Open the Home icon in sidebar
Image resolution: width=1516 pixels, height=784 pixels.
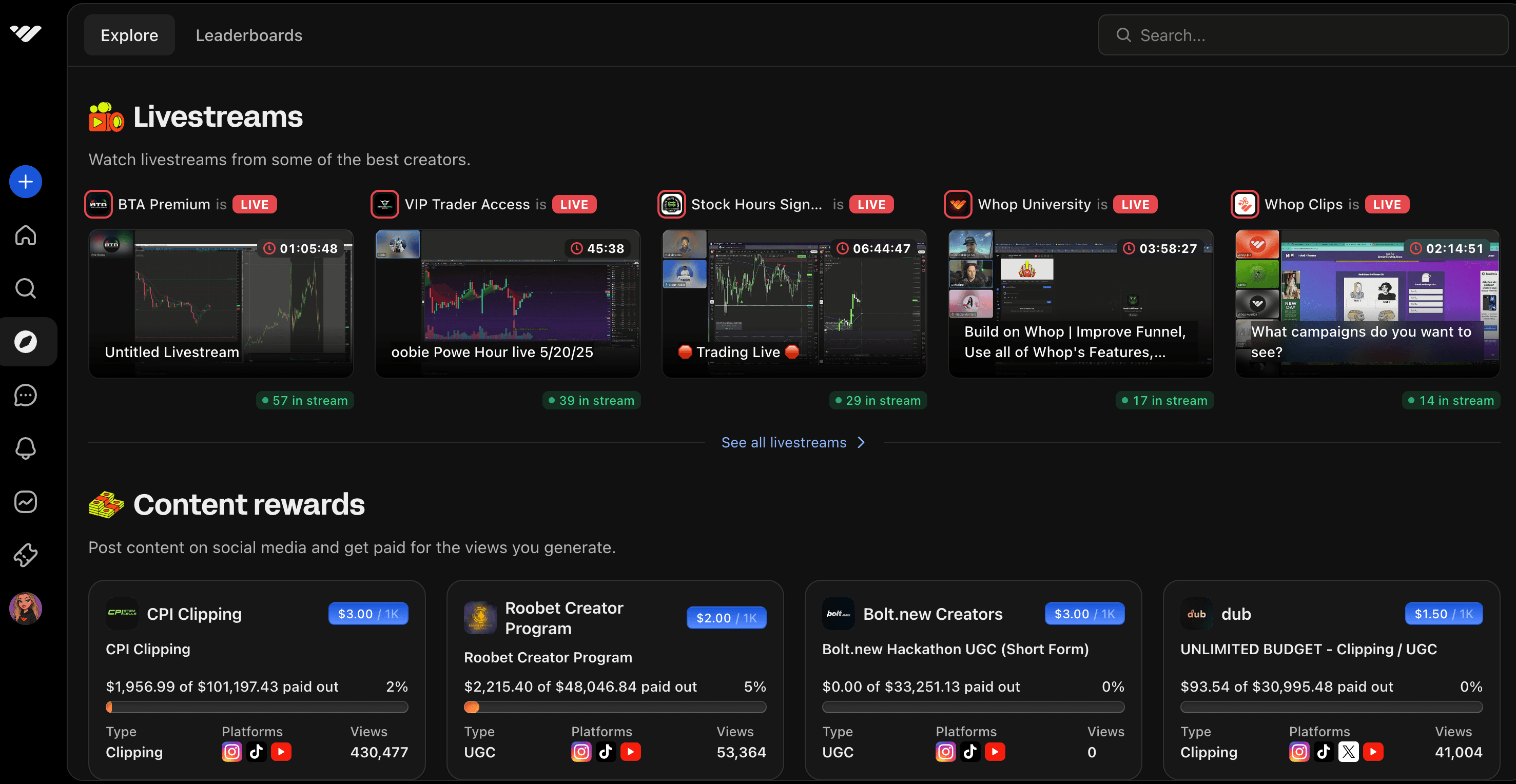(x=25, y=235)
